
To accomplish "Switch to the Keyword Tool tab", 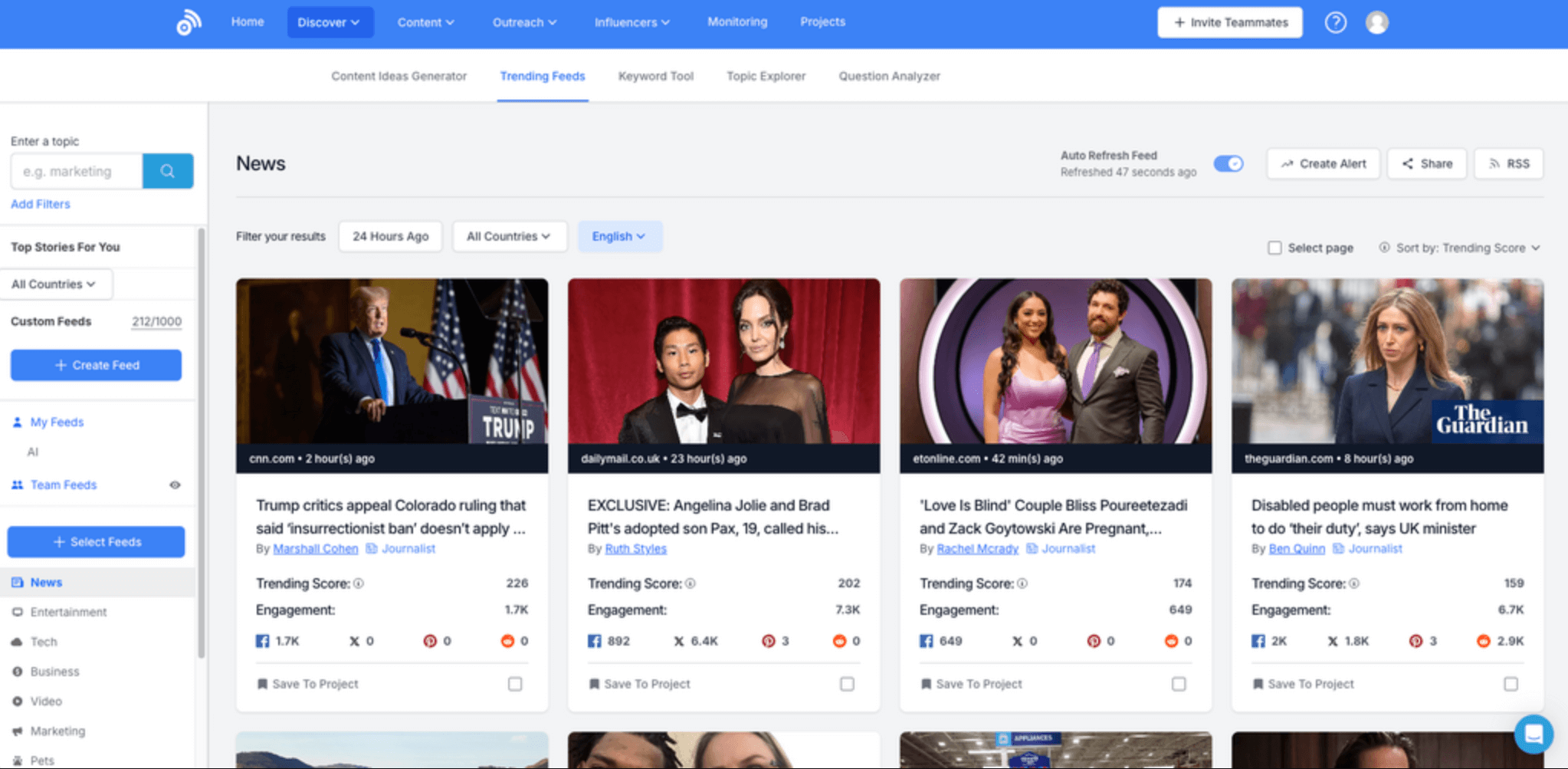I will pos(655,76).
